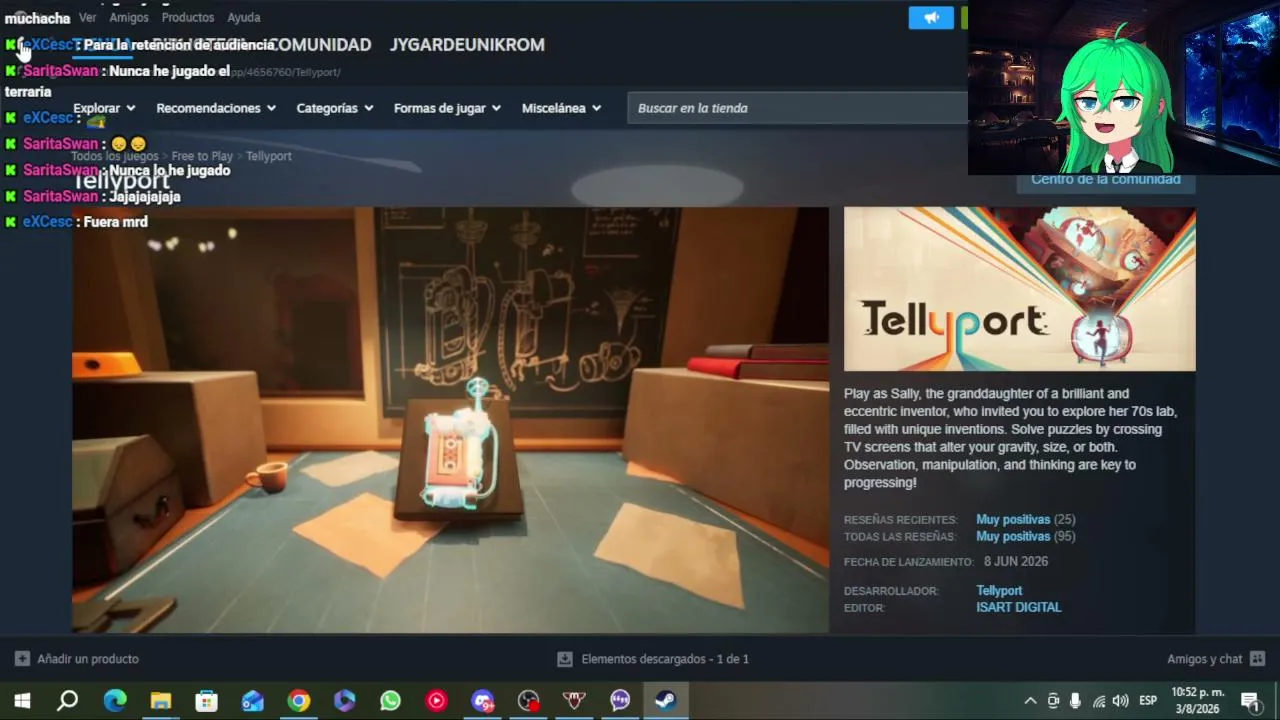Open the Windows Start menu
The image size is (1280, 720).
tap(22, 700)
